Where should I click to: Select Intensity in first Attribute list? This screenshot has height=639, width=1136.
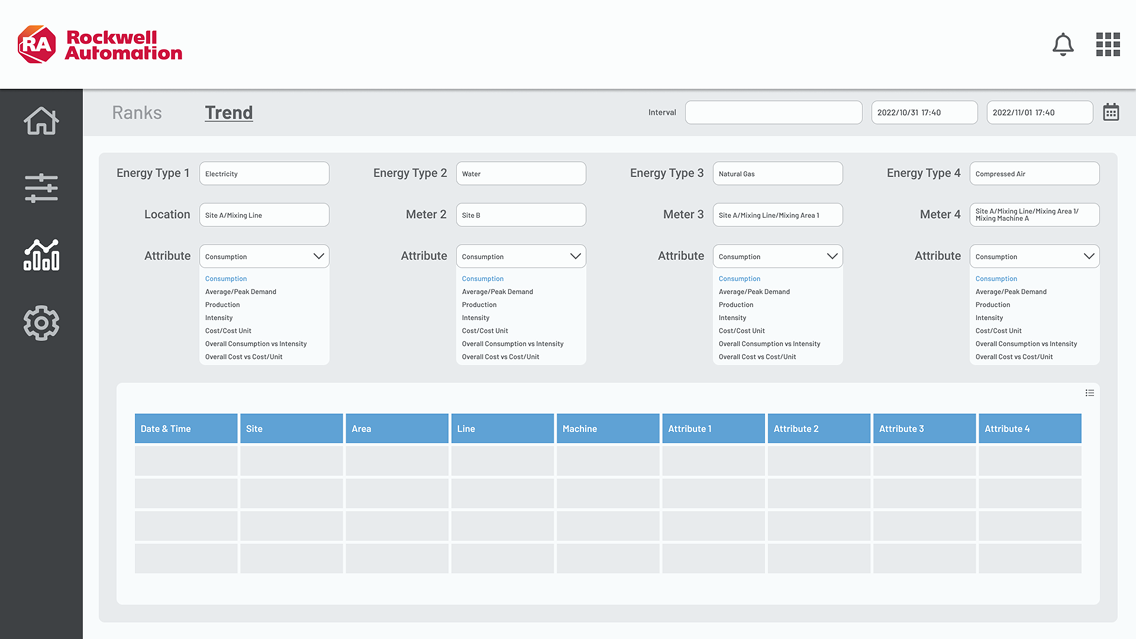click(219, 317)
